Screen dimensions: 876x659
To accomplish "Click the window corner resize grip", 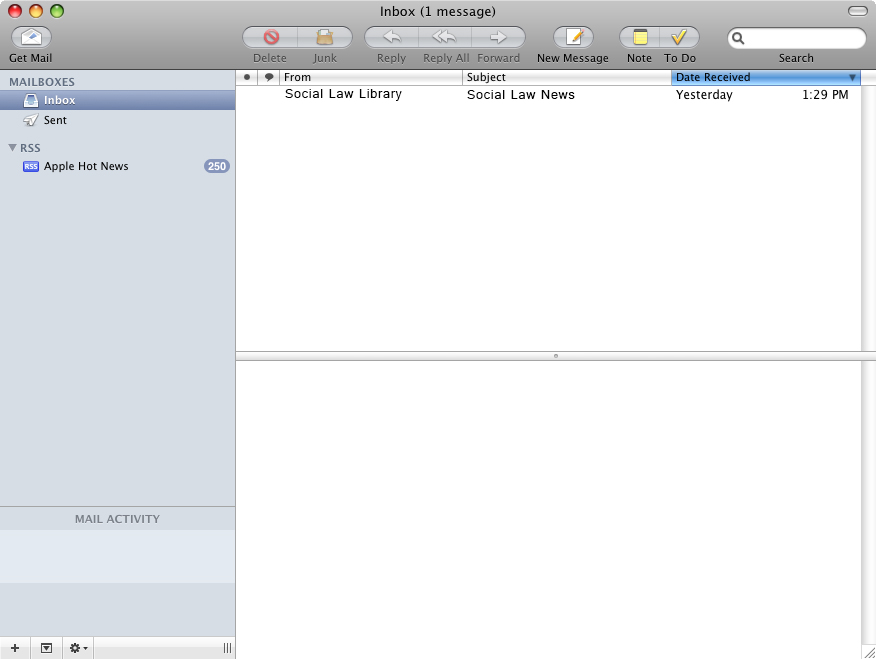I will click(869, 652).
